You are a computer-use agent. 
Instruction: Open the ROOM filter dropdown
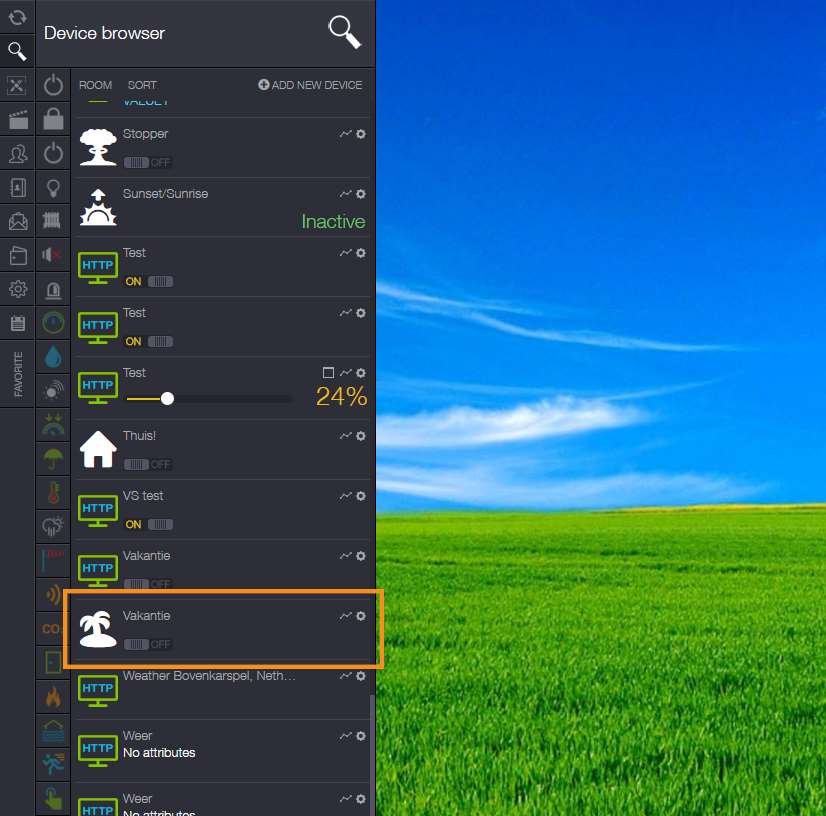coord(95,85)
